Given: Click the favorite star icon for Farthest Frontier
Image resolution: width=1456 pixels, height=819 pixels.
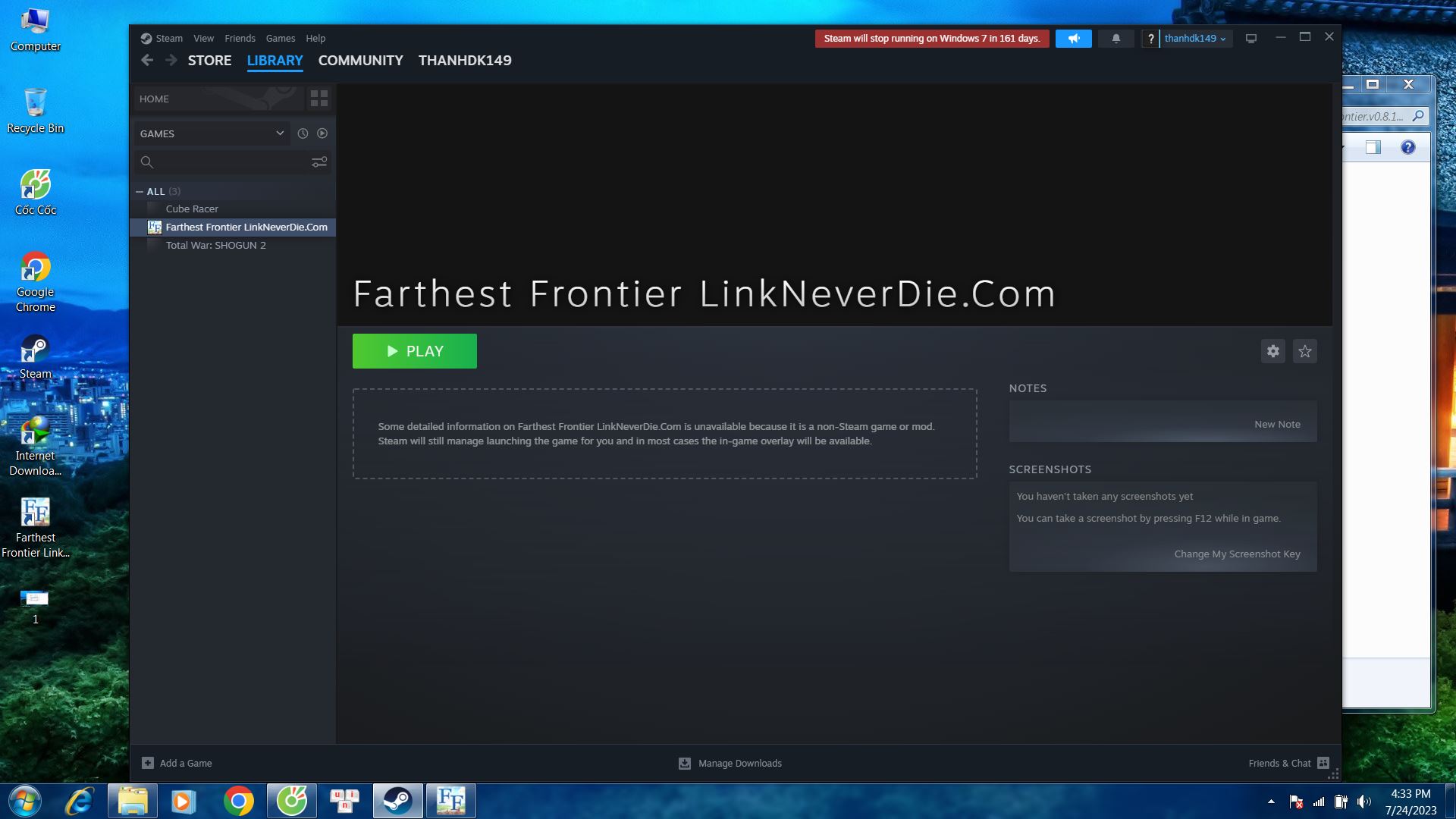Looking at the screenshot, I should pos(1305,351).
